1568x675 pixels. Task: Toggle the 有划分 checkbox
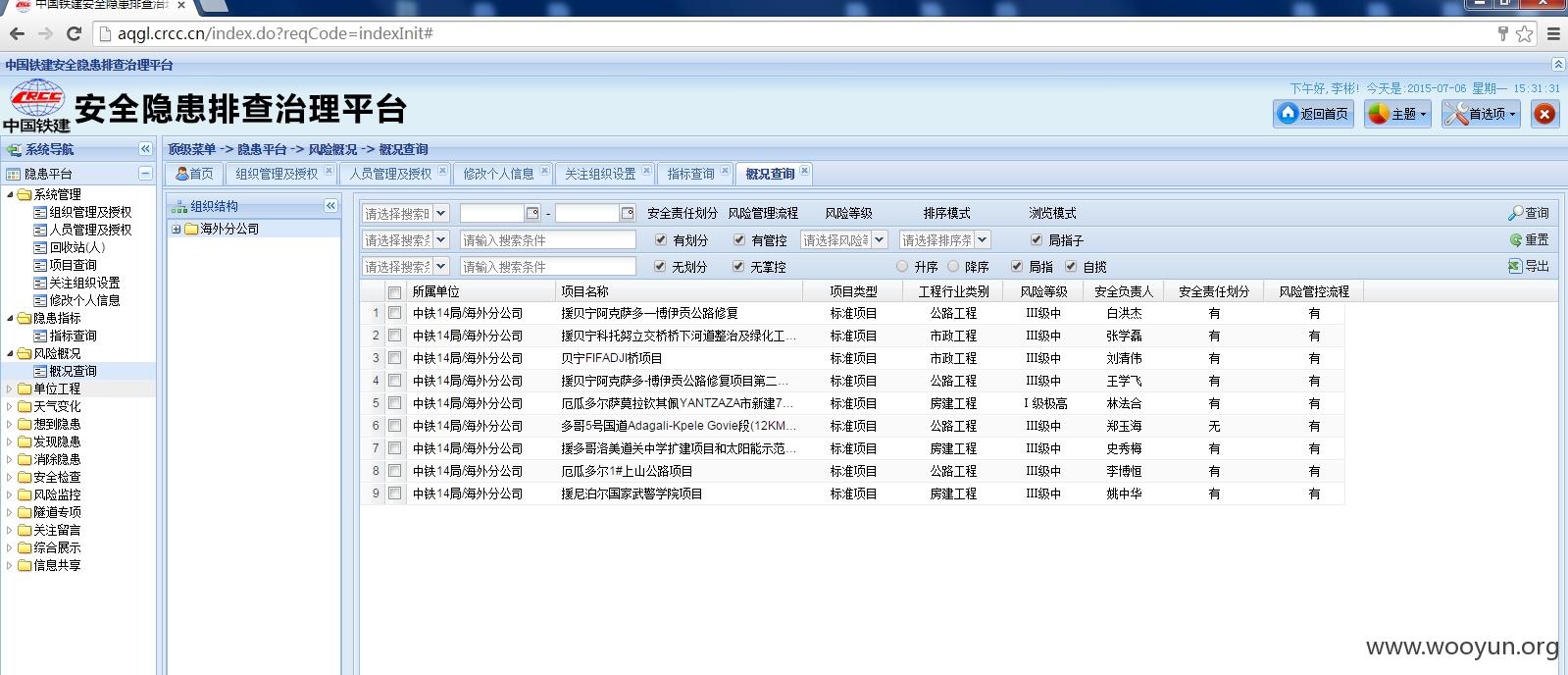point(661,239)
